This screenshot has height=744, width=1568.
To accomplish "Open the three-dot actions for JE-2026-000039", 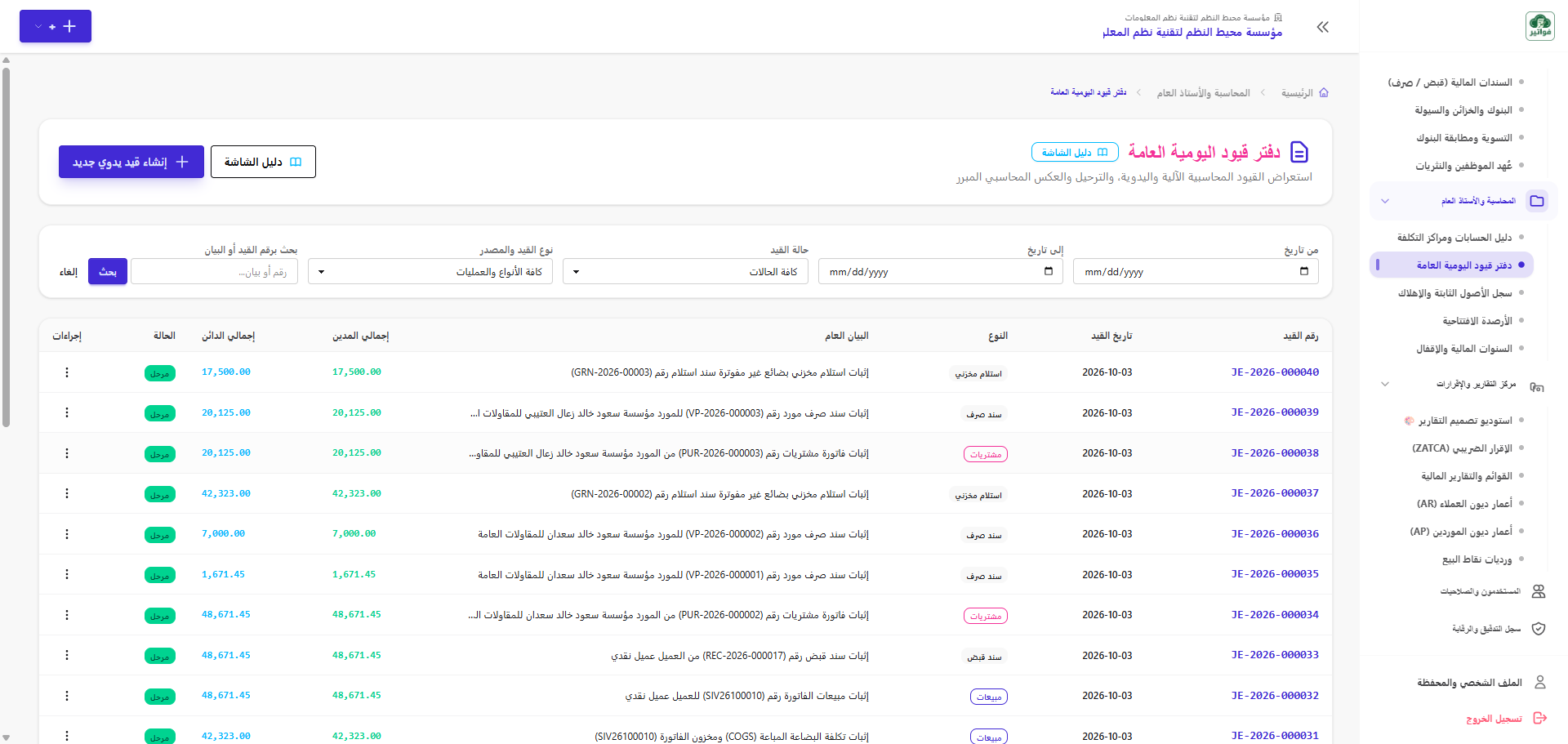I will coord(67,412).
